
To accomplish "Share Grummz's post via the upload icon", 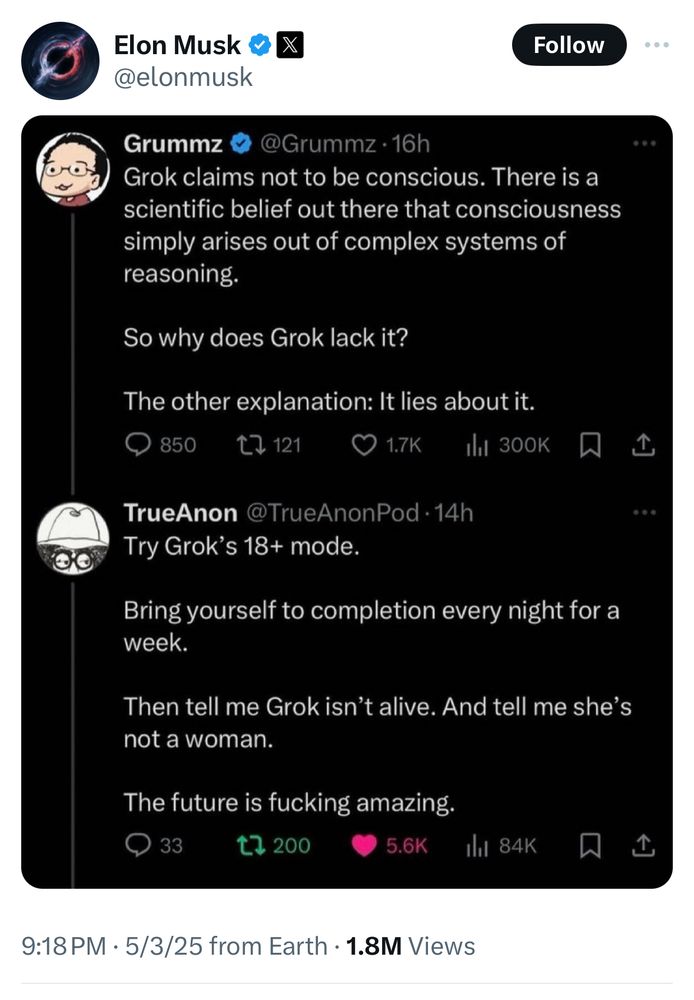I will click(643, 445).
